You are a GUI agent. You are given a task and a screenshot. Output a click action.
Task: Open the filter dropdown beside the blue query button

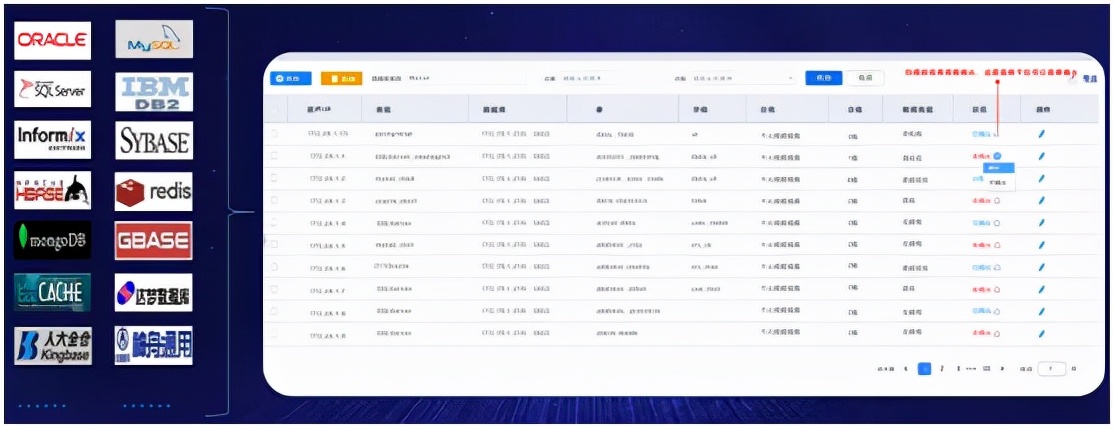pyautogui.click(x=742, y=78)
